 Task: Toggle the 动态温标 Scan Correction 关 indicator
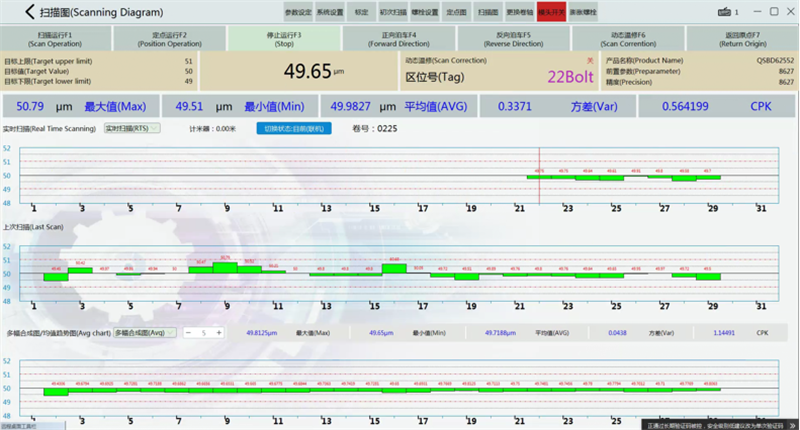[x=590, y=60]
